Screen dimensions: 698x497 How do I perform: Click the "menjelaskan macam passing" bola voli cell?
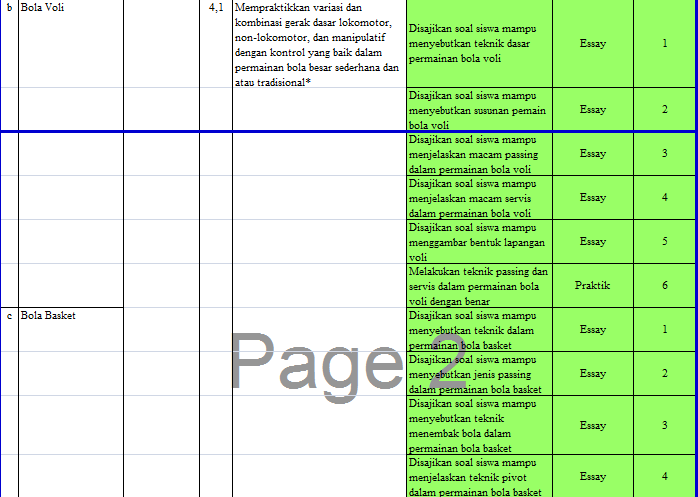(x=479, y=154)
